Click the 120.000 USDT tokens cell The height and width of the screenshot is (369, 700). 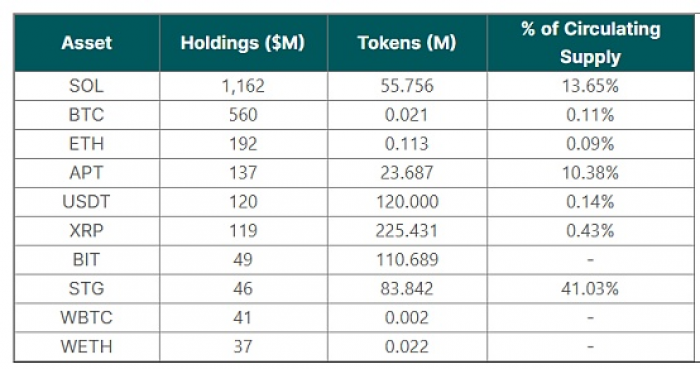[407, 202]
